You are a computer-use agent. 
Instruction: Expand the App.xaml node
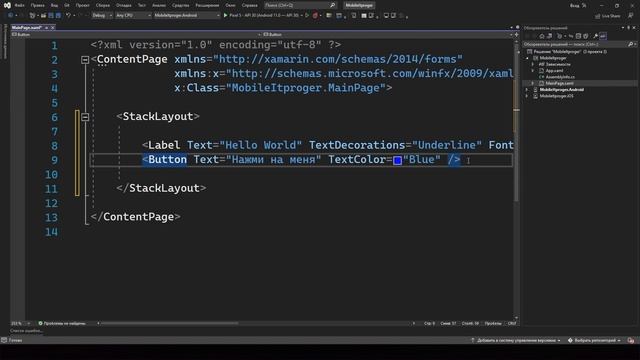point(533,71)
